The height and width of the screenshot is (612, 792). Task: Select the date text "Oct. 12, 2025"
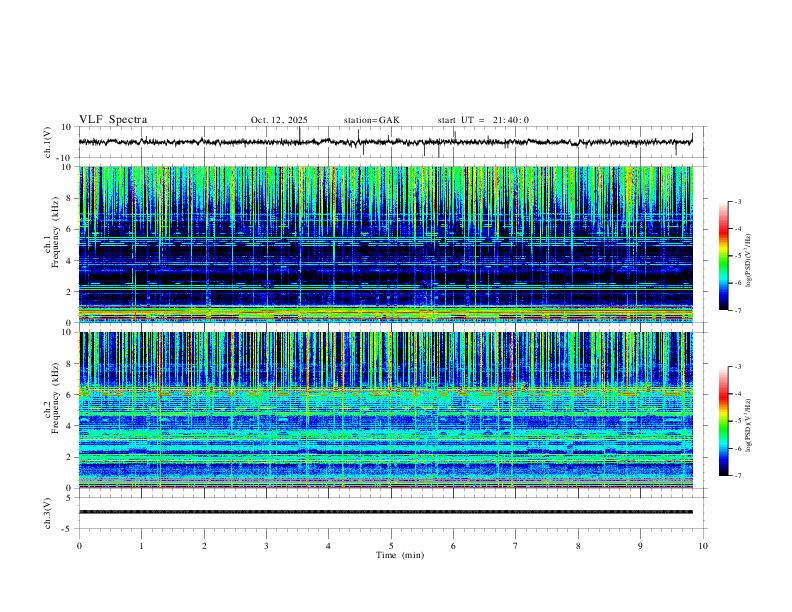point(279,120)
